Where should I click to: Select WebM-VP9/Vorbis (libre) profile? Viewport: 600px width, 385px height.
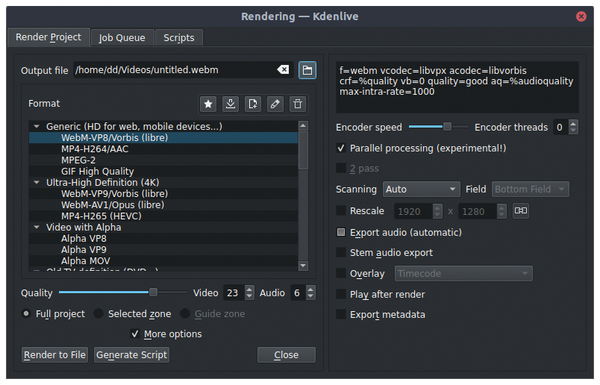click(x=163, y=194)
